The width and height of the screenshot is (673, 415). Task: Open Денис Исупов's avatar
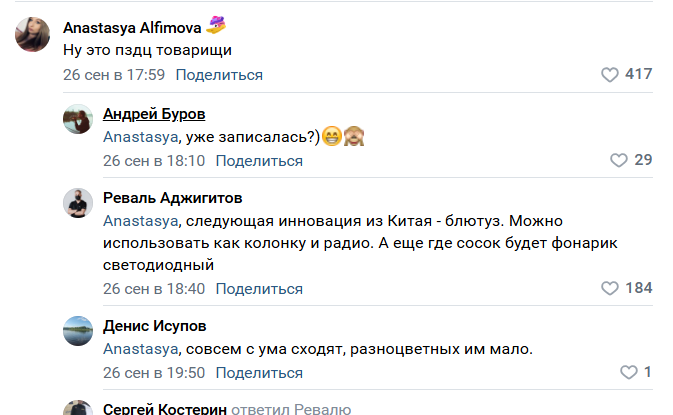pyautogui.click(x=78, y=330)
